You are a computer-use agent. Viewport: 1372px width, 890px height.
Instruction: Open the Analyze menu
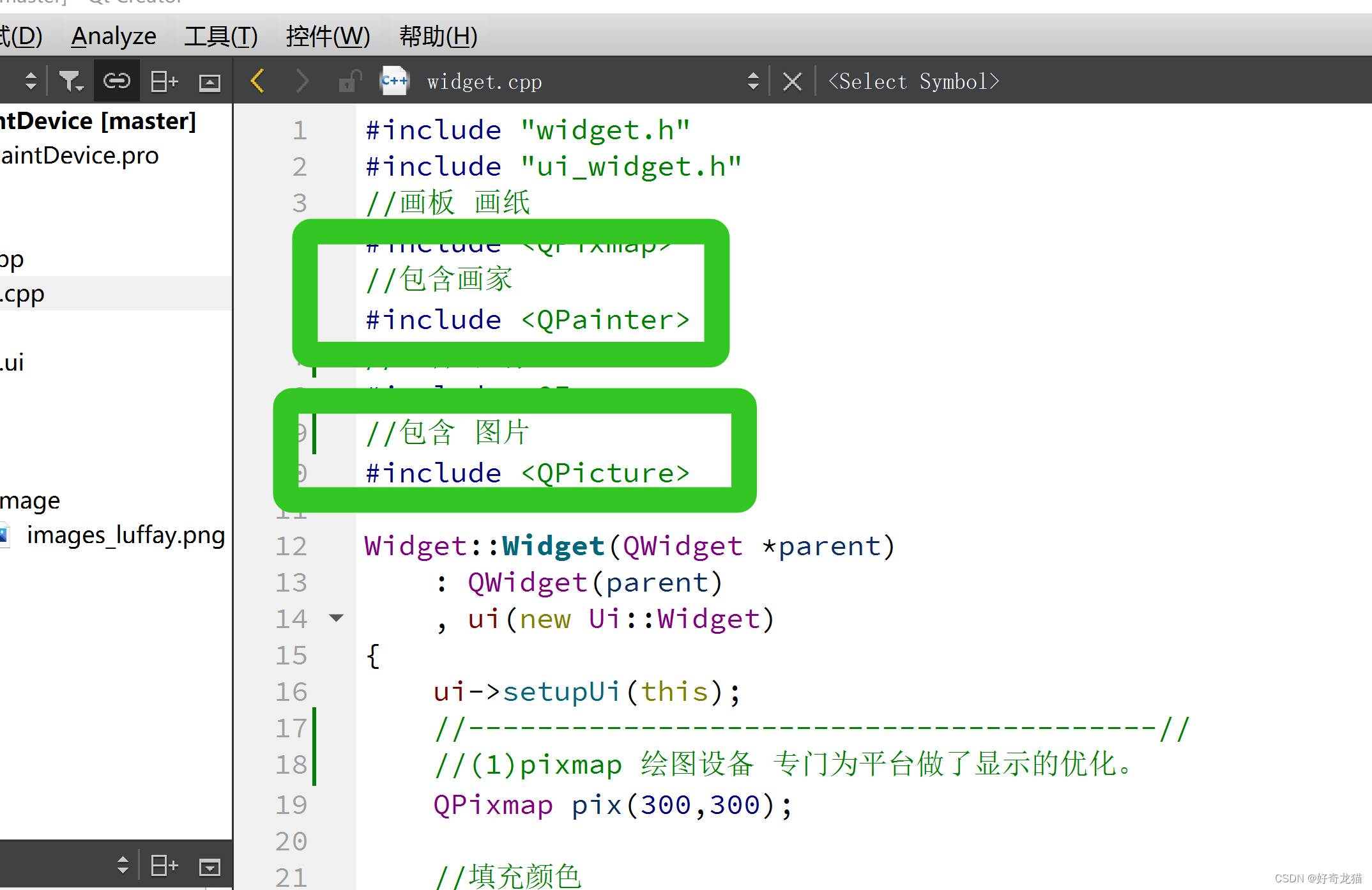pyautogui.click(x=114, y=36)
